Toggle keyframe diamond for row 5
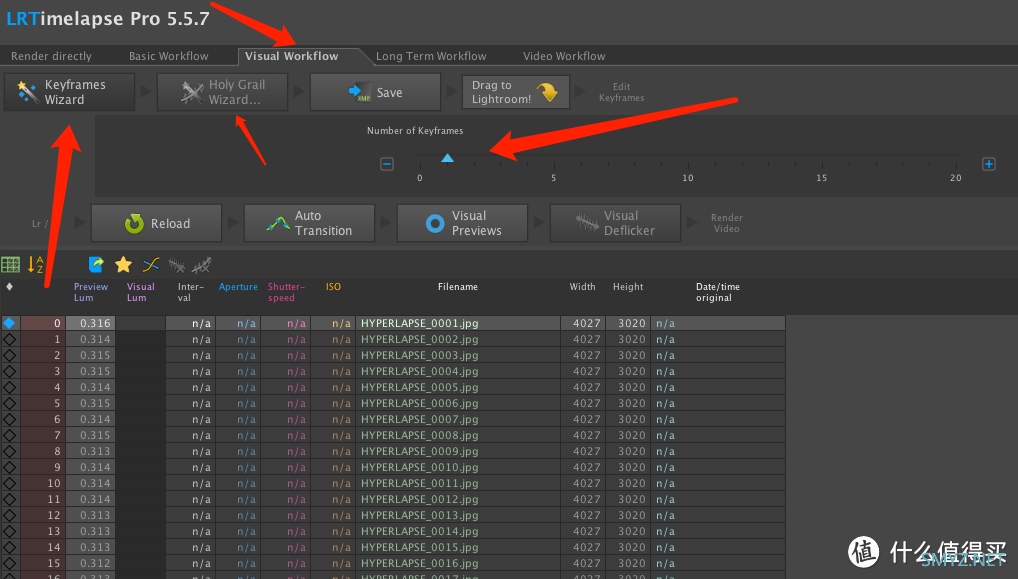Screen dimensions: 1018x579 pyautogui.click(x=9, y=403)
